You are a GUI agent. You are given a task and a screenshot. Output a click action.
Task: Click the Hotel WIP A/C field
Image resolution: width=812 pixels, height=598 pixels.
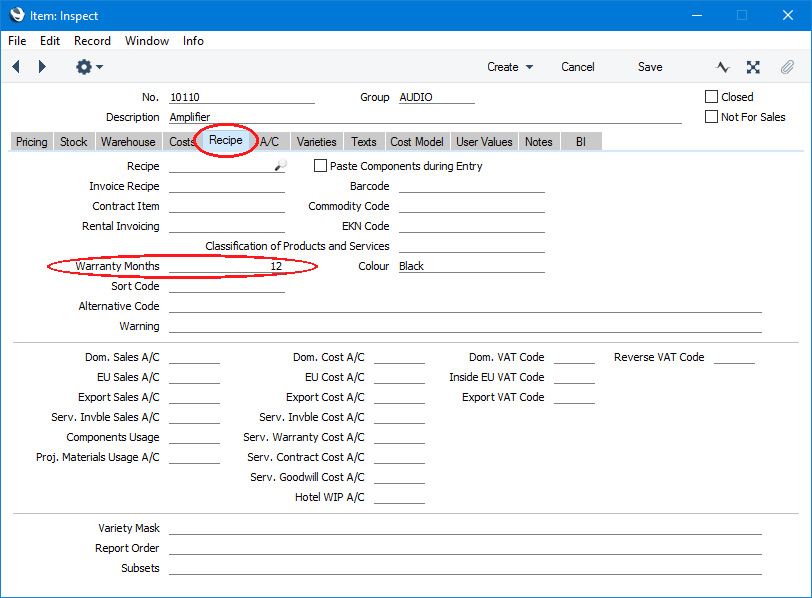(399, 497)
